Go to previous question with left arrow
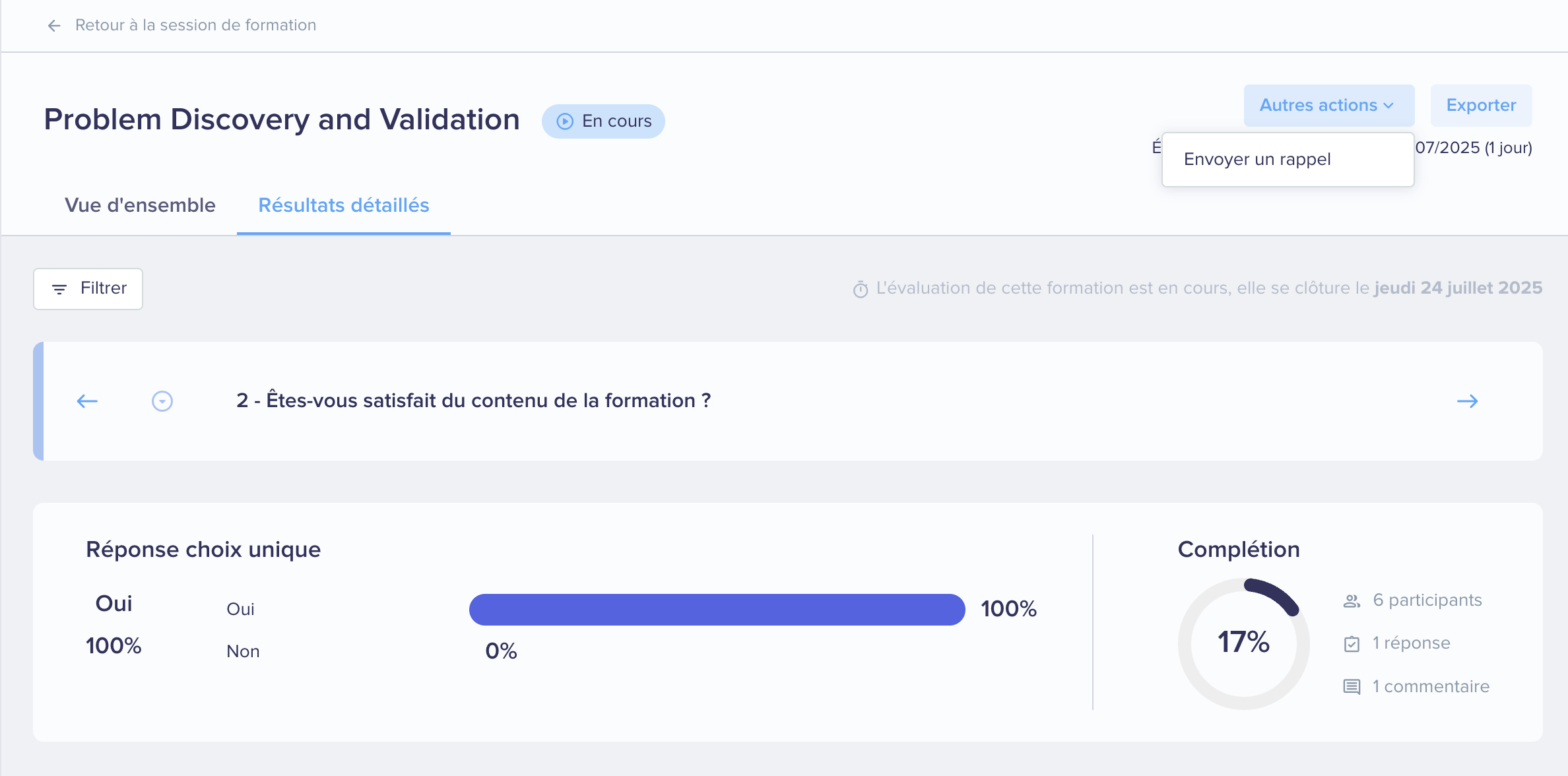 coord(87,401)
